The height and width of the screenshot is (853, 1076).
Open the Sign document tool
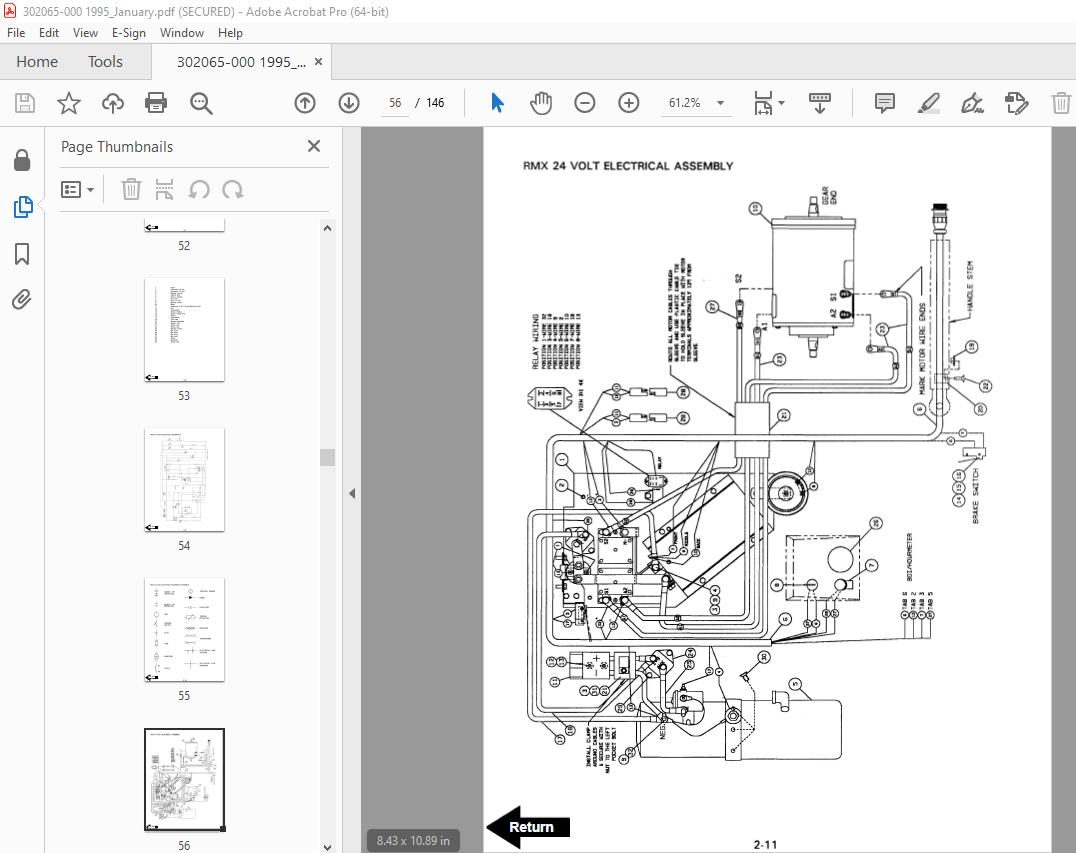coord(972,103)
